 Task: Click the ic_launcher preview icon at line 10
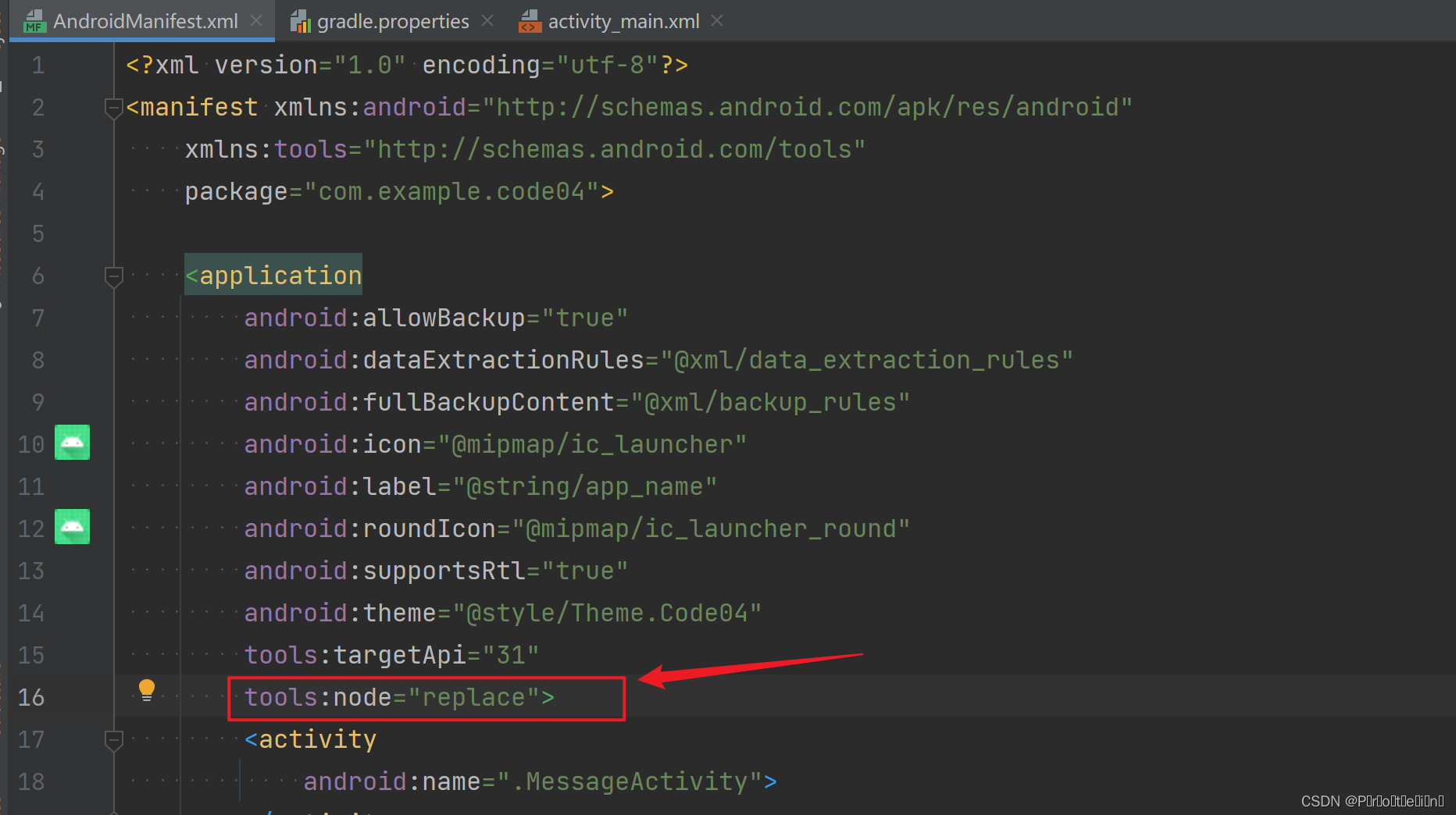tap(72, 443)
